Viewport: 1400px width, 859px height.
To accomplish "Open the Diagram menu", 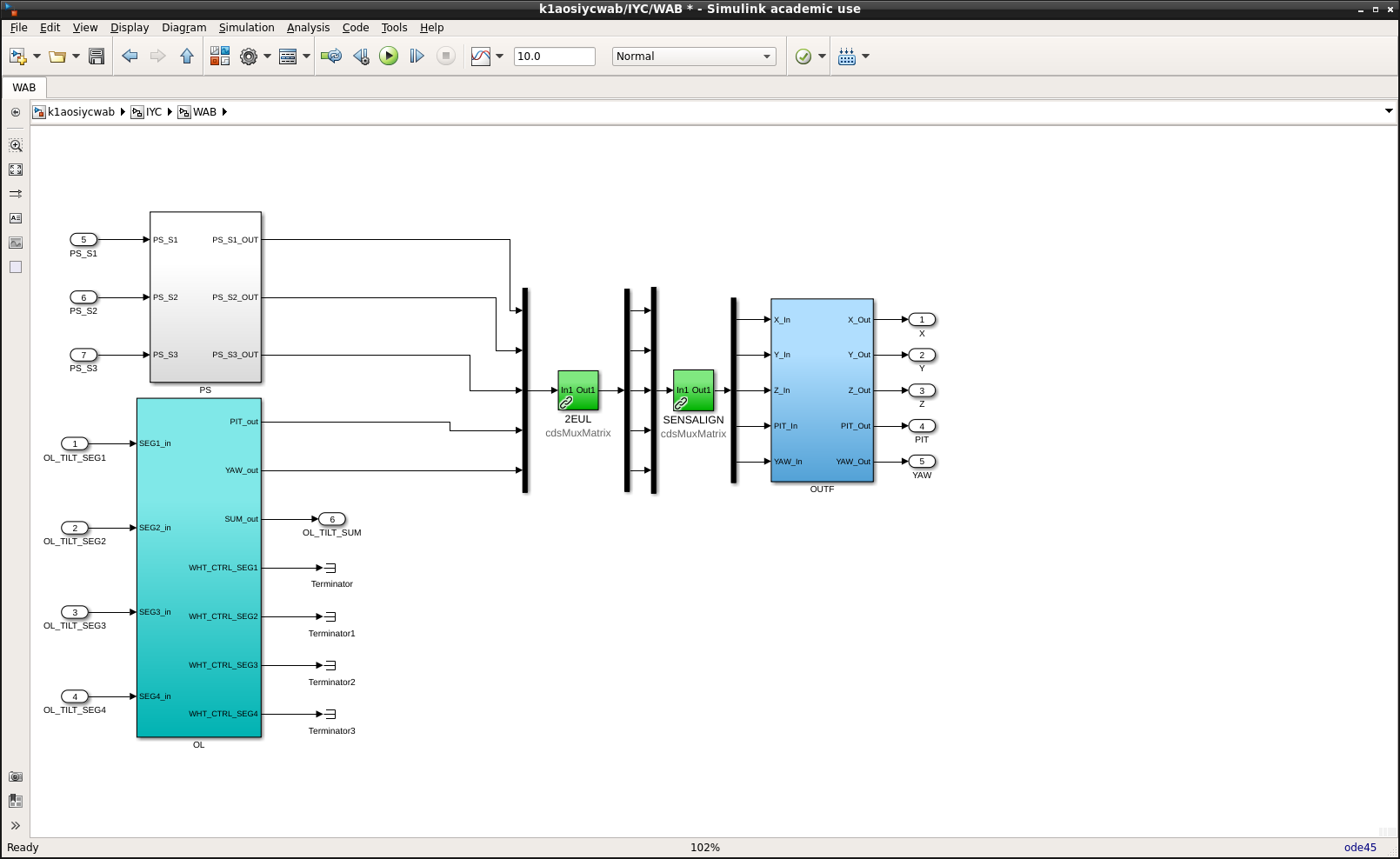I will [x=183, y=28].
